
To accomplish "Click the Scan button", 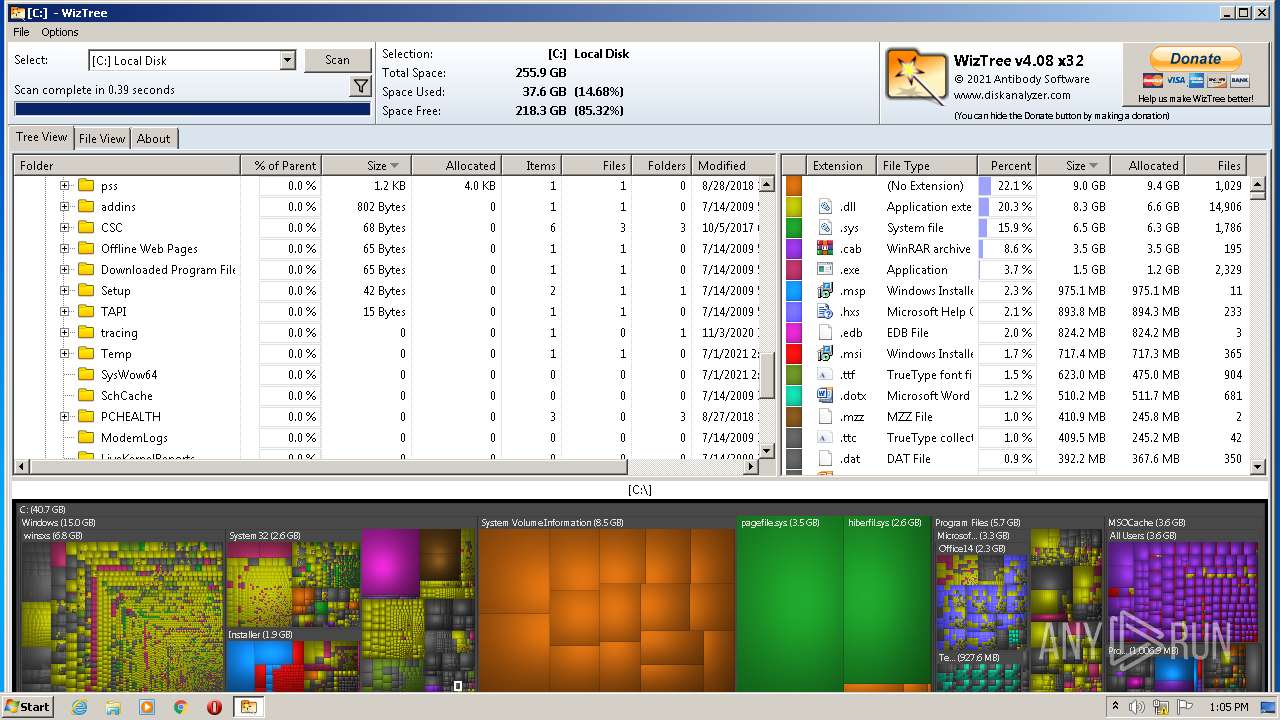I will point(337,60).
